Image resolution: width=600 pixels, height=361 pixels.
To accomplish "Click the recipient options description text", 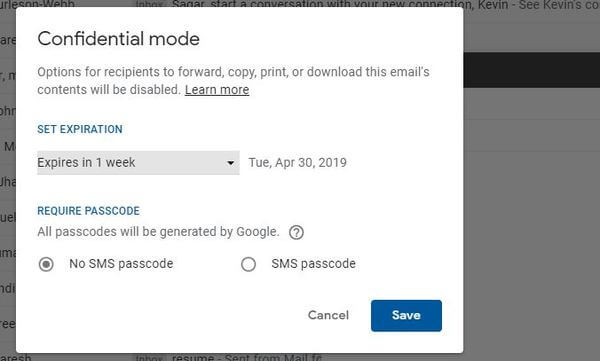I will point(233,81).
